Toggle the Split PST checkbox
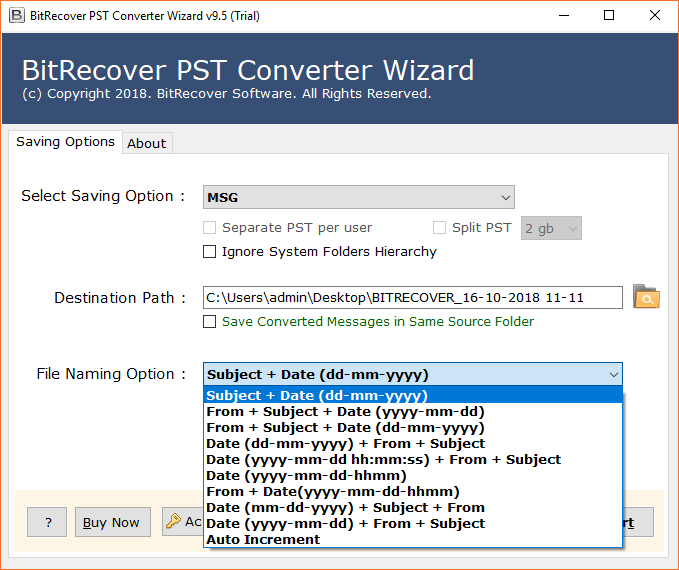 pos(440,228)
